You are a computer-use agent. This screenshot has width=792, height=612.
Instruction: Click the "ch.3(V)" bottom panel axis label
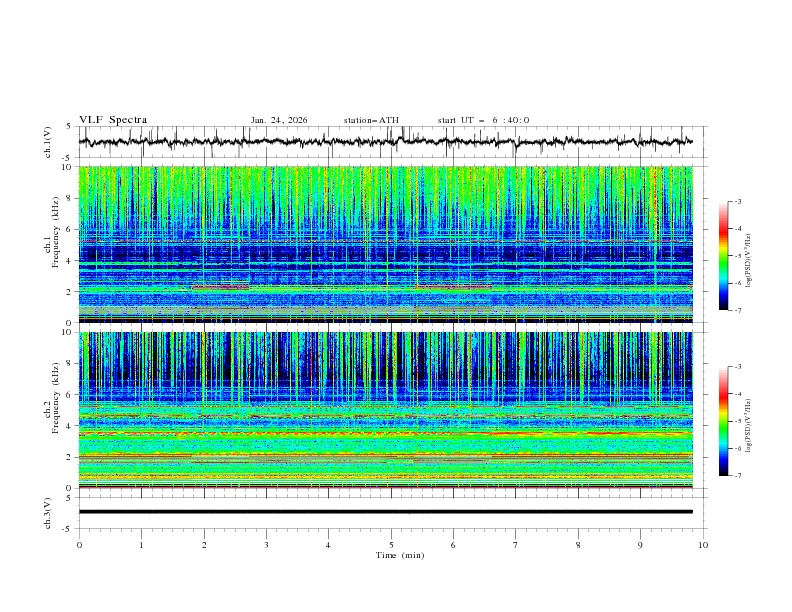48,511
